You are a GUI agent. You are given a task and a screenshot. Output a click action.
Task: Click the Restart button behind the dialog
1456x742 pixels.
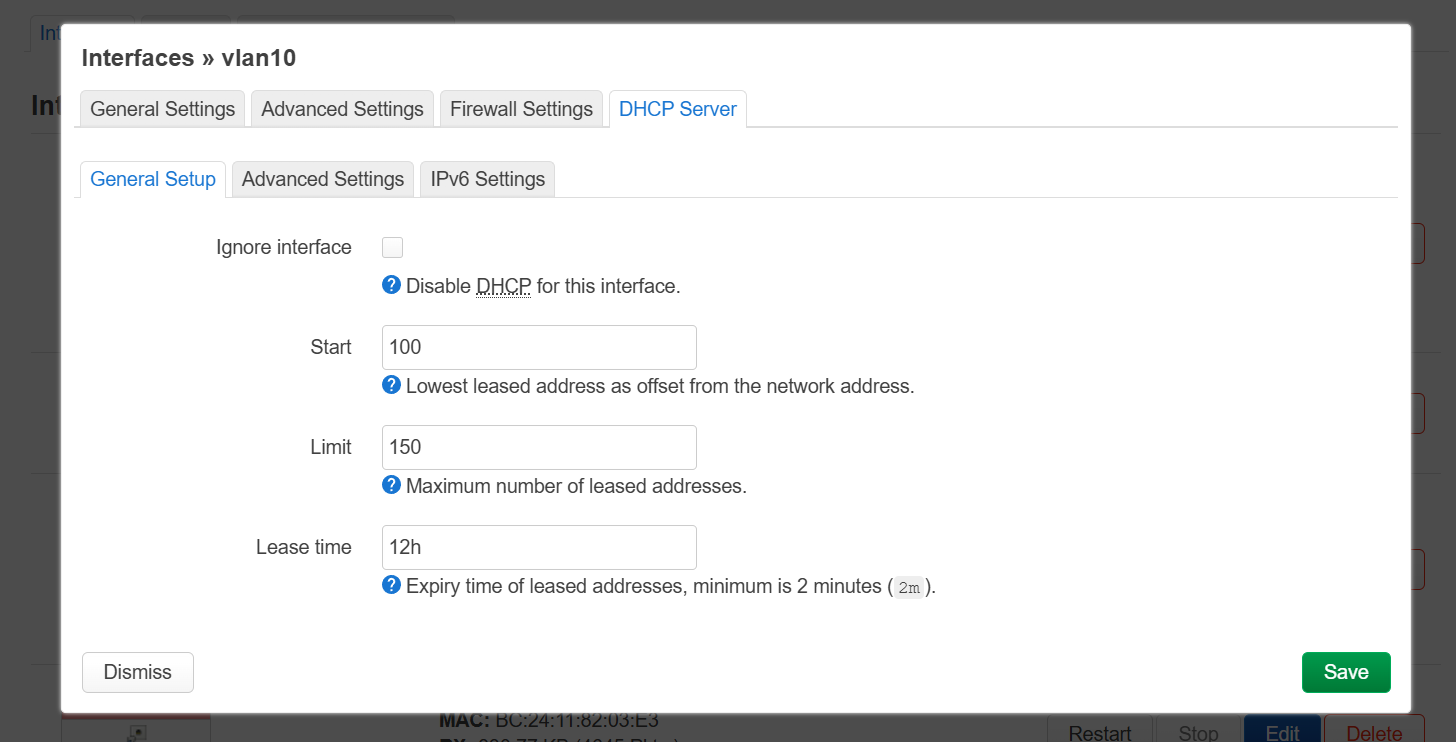coord(1100,731)
